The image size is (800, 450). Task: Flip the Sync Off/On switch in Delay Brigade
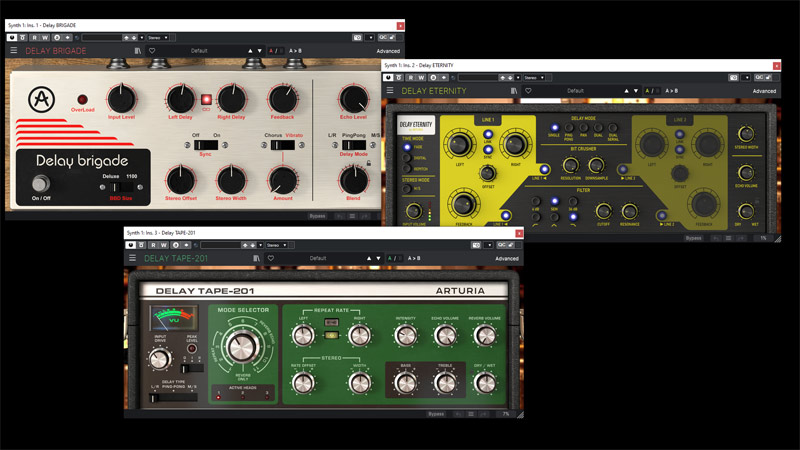point(206,147)
